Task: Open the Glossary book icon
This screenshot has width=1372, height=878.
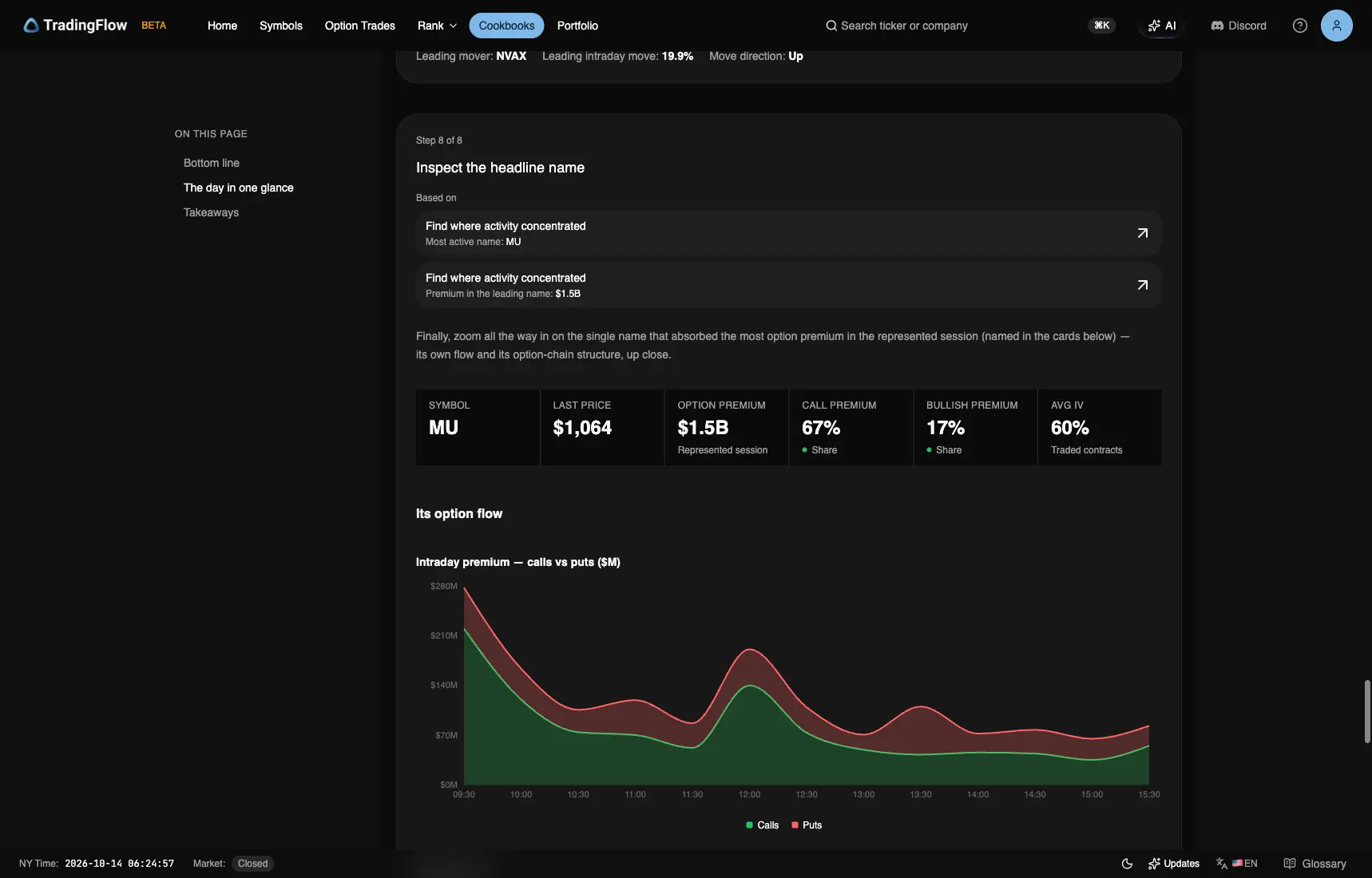Action: [1290, 864]
